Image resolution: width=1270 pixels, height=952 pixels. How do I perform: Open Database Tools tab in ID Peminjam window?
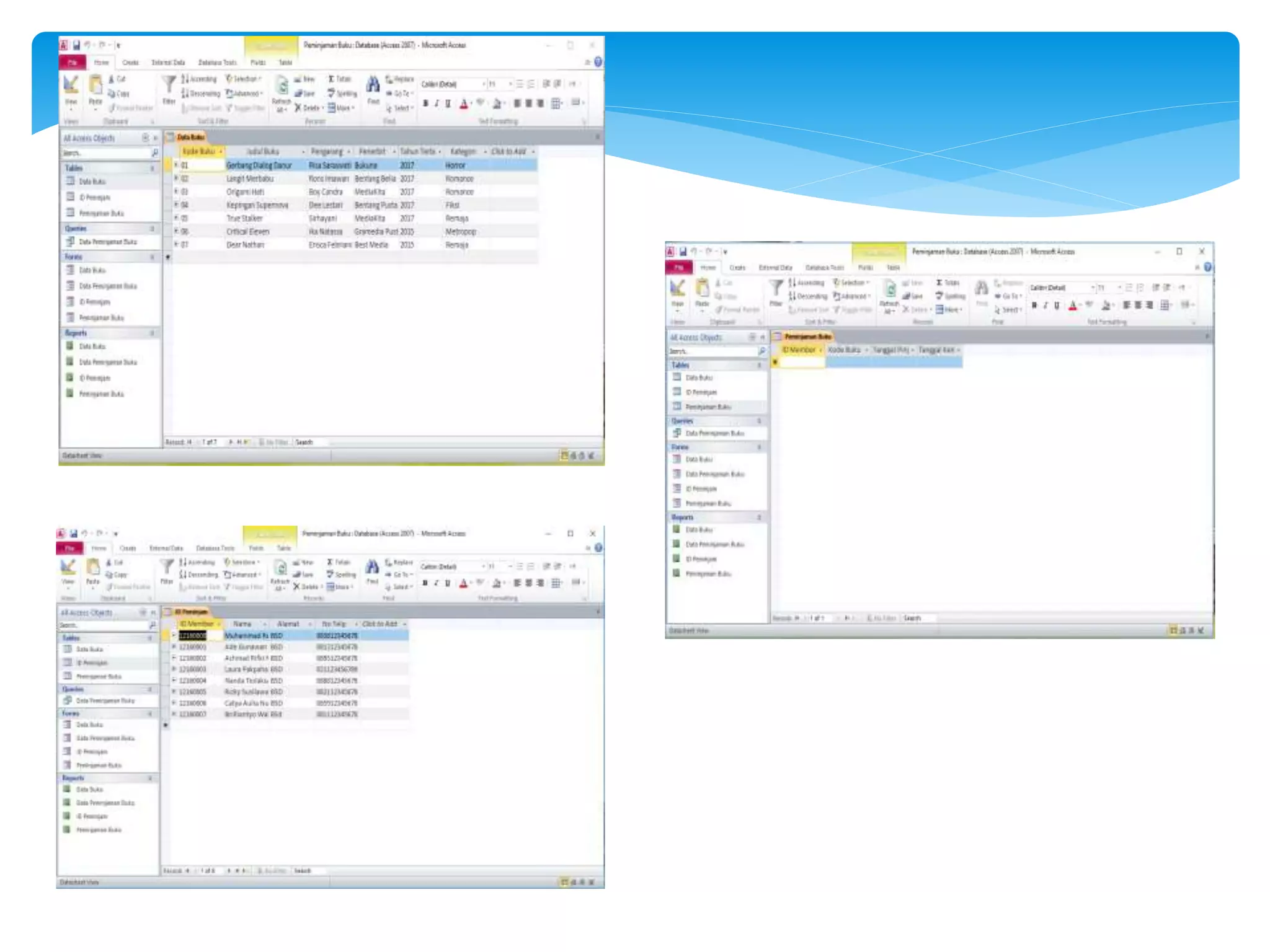click(215, 549)
